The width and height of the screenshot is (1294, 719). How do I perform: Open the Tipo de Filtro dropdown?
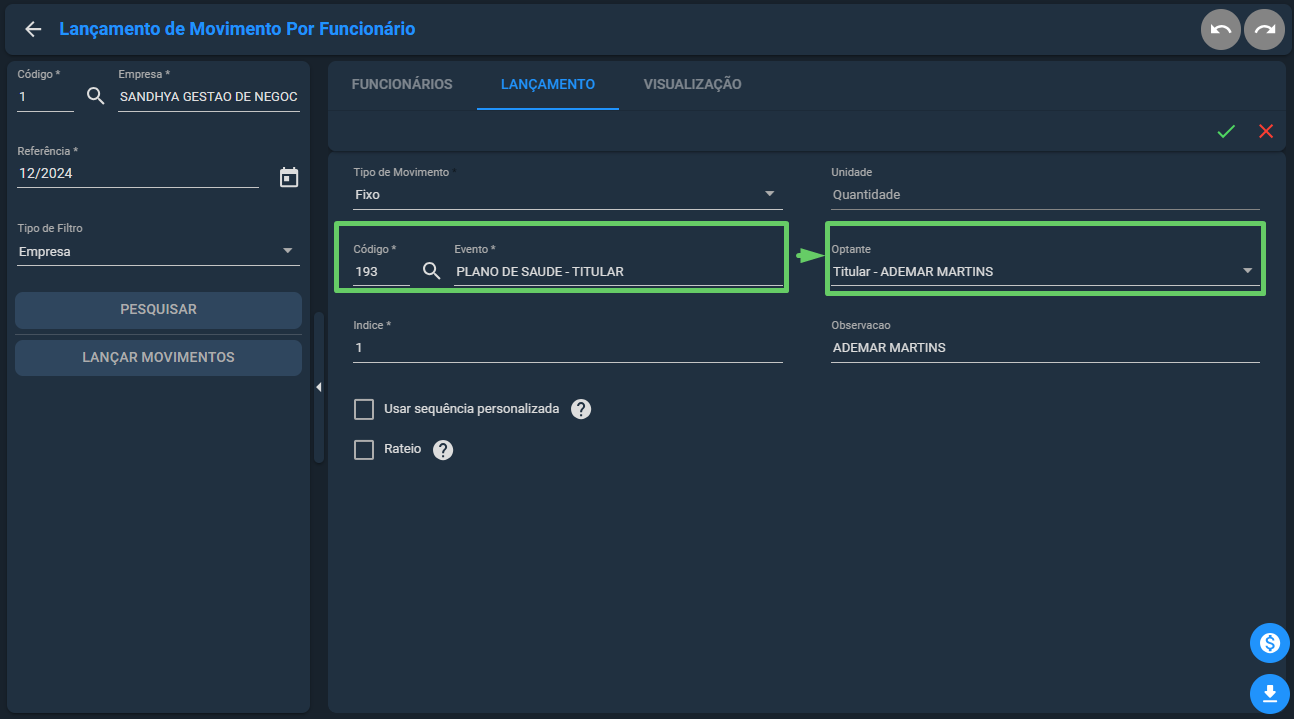pos(158,252)
